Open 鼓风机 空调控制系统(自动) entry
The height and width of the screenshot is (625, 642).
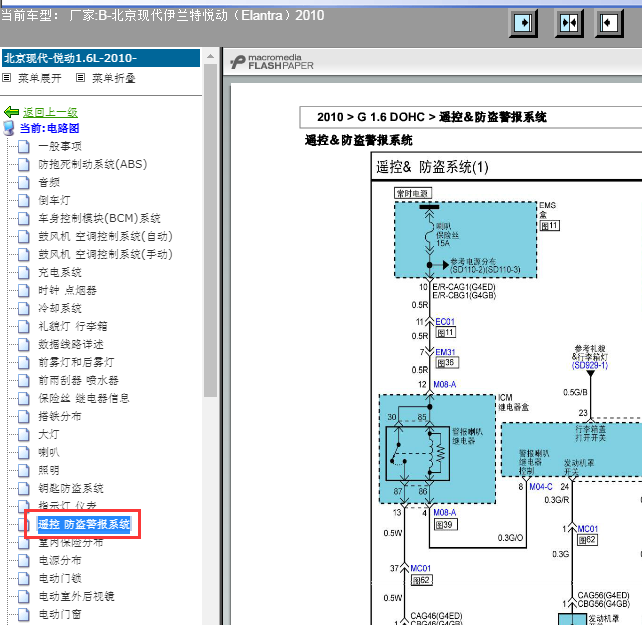pos(105,236)
